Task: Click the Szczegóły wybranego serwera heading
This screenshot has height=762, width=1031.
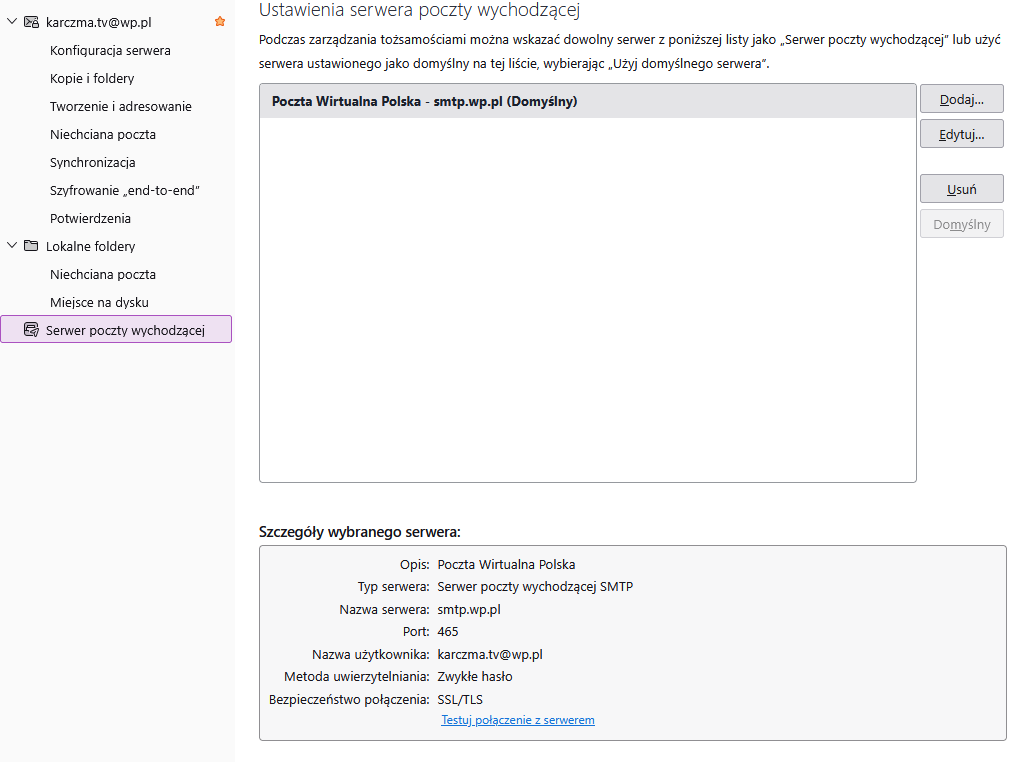Action: point(360,532)
